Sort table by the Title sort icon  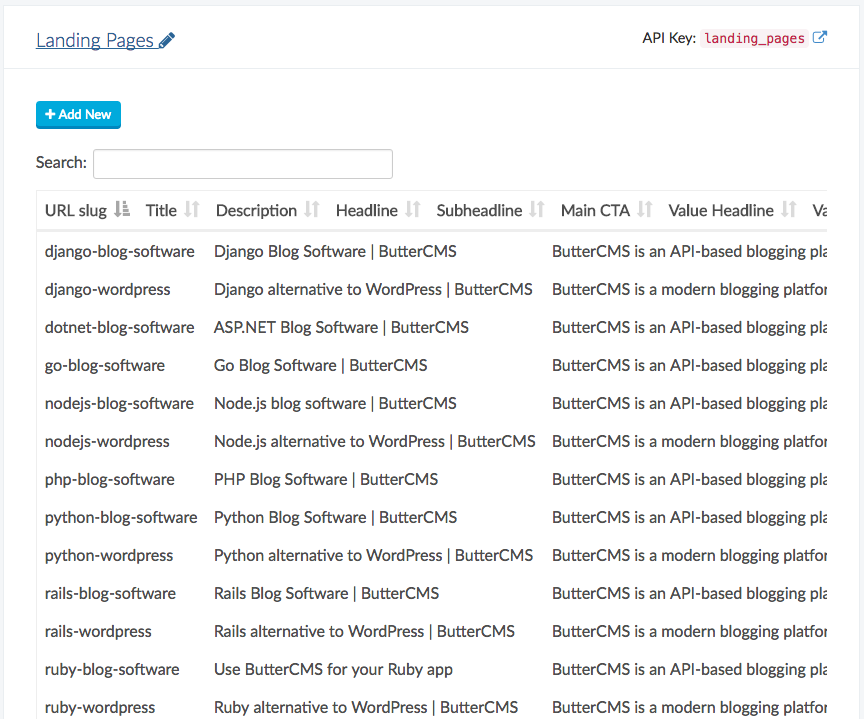point(191,210)
